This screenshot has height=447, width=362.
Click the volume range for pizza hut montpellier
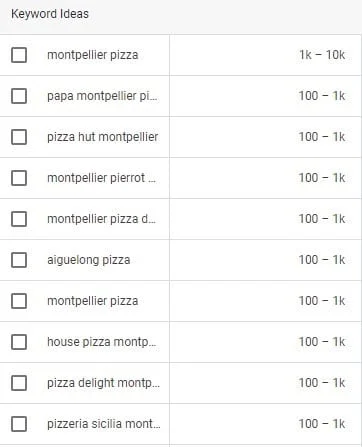click(322, 137)
